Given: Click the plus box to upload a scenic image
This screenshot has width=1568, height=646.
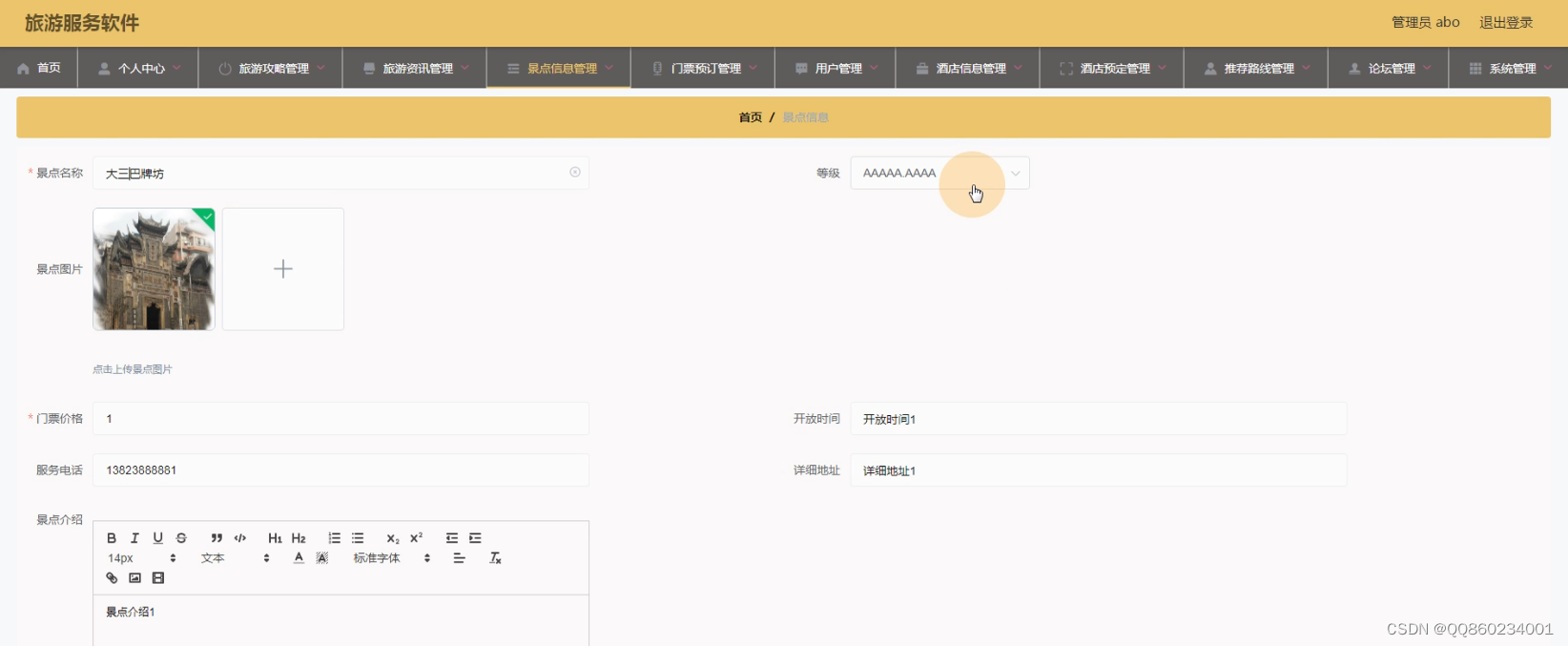Looking at the screenshot, I should (283, 269).
